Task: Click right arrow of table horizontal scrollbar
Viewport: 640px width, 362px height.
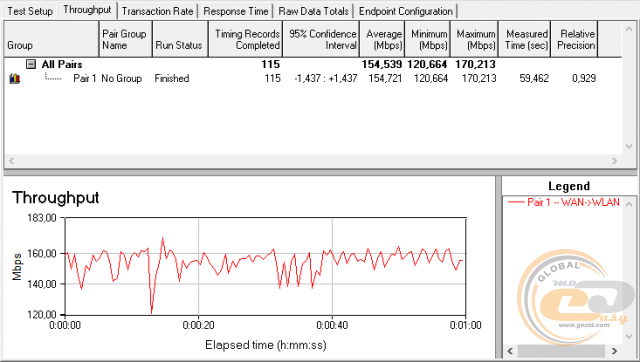Action: (x=614, y=161)
